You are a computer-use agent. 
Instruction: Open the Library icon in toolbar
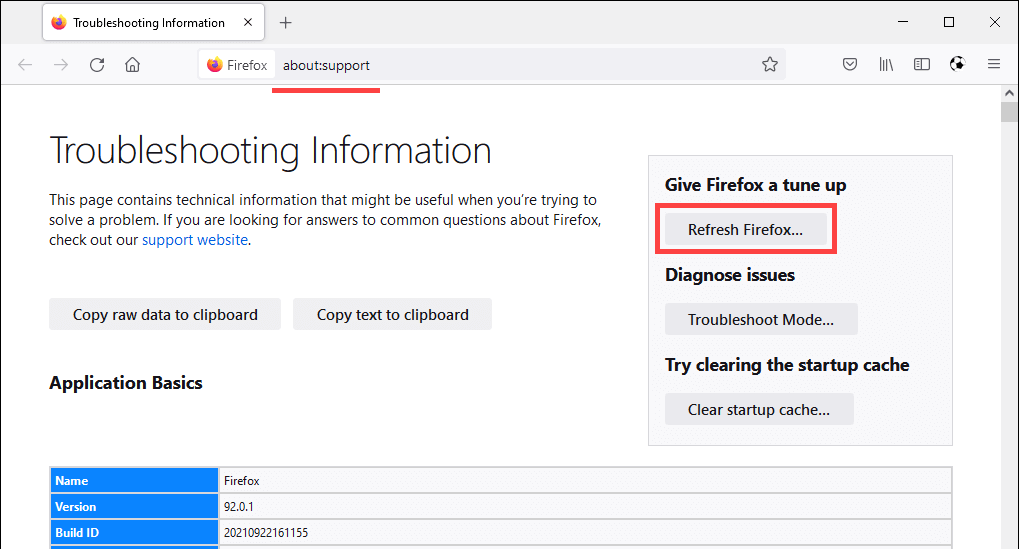pyautogui.click(x=886, y=65)
